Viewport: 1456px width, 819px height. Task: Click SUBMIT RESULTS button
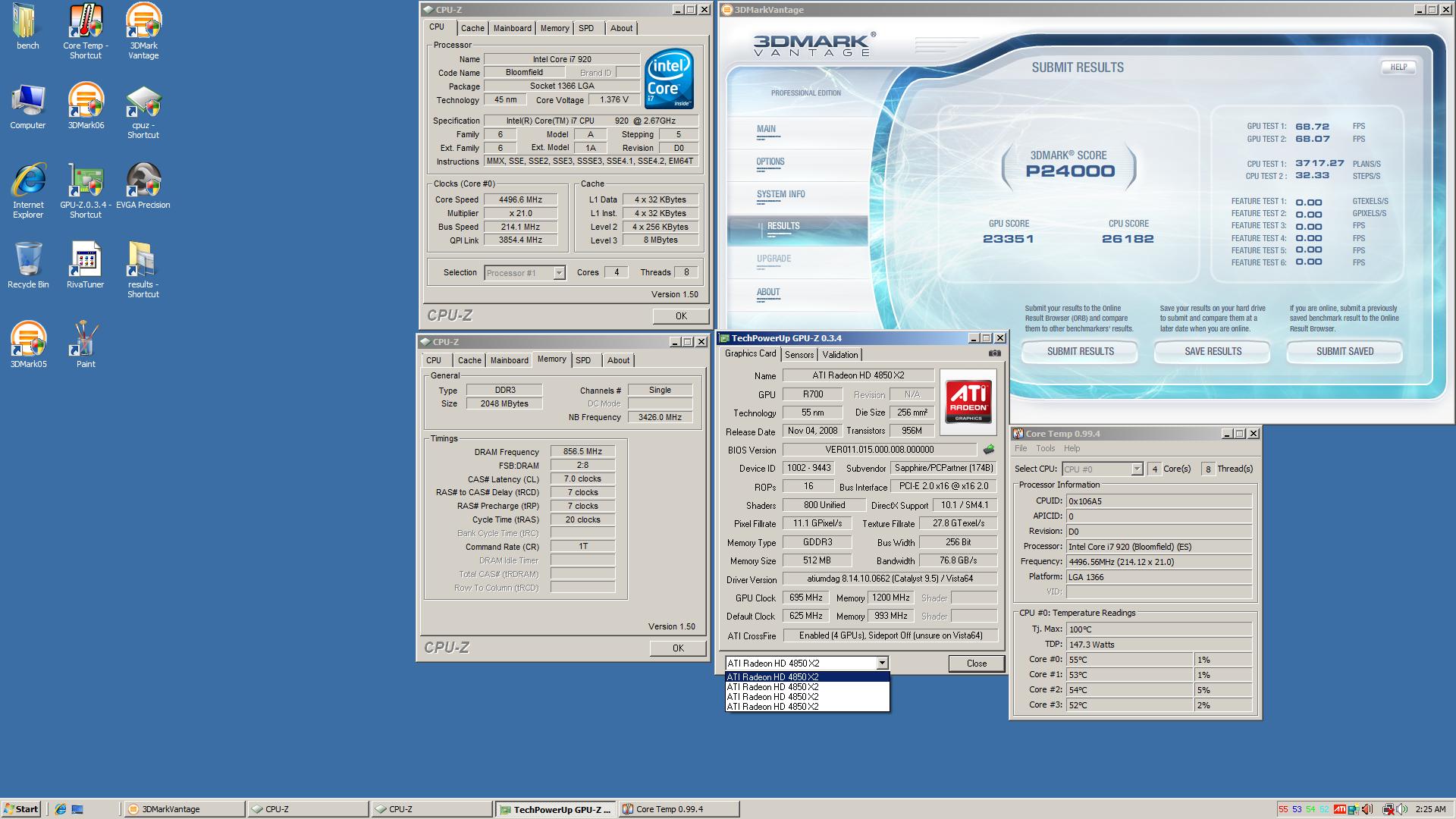1081,352
